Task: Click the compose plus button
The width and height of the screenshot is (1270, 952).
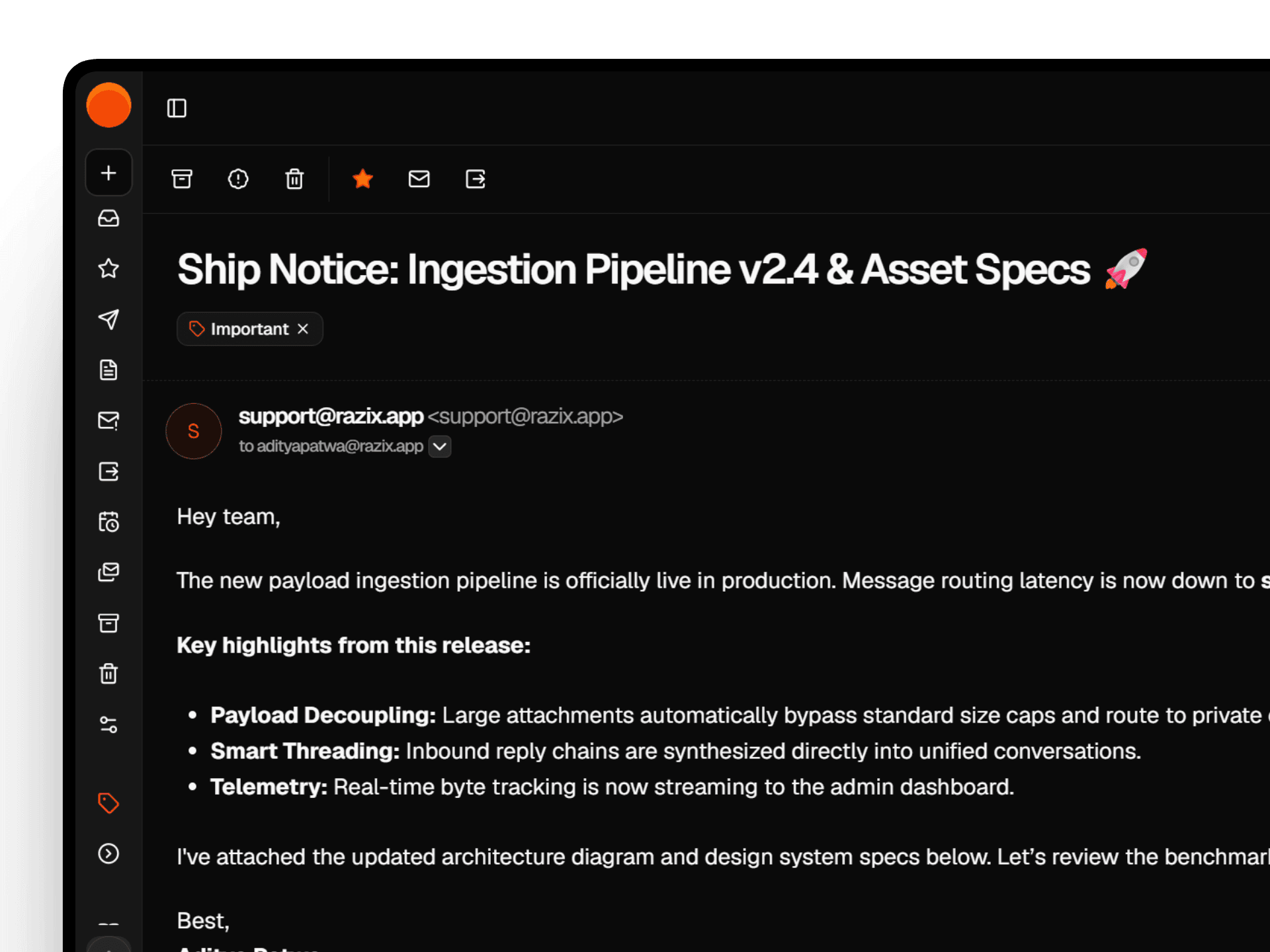Action: point(108,173)
